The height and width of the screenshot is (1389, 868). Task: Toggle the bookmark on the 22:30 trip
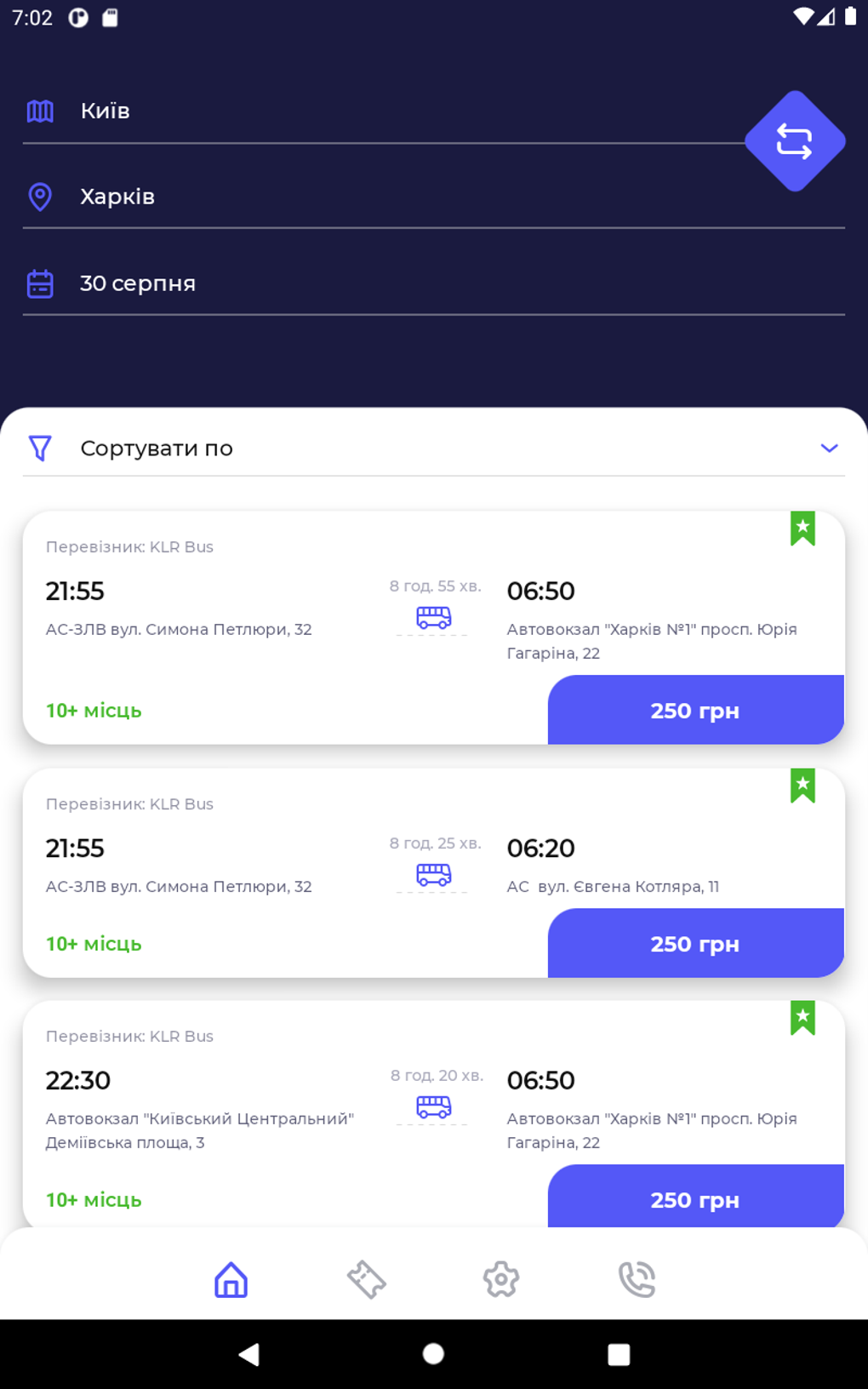tap(802, 1019)
